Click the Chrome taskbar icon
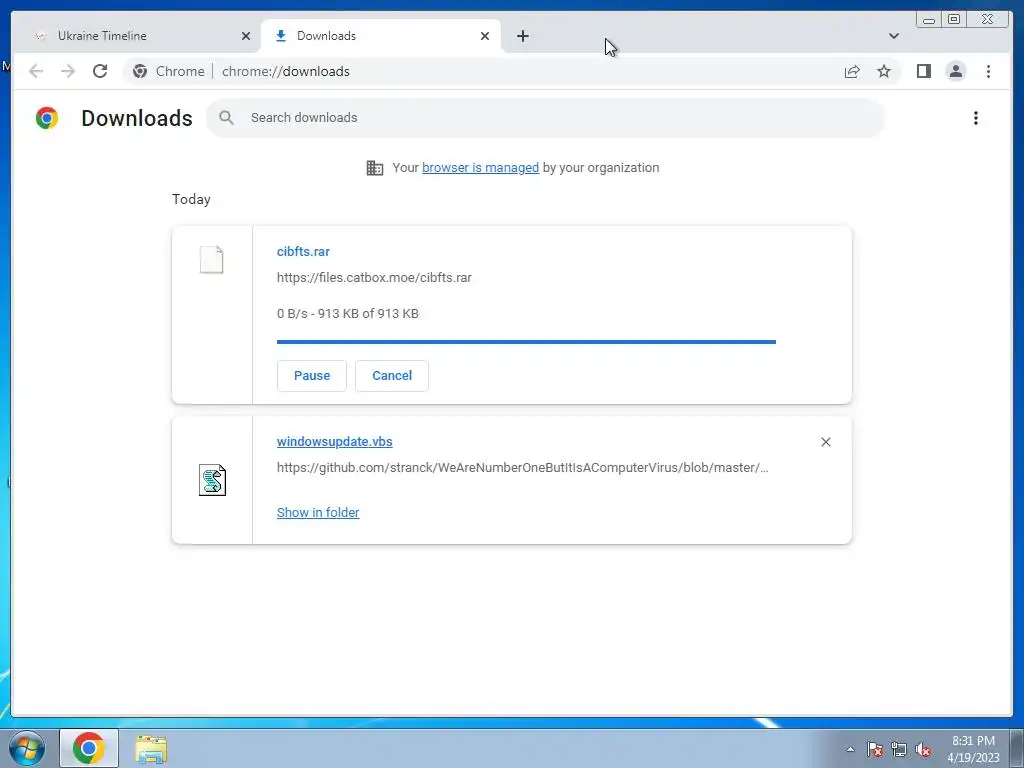 [x=89, y=748]
